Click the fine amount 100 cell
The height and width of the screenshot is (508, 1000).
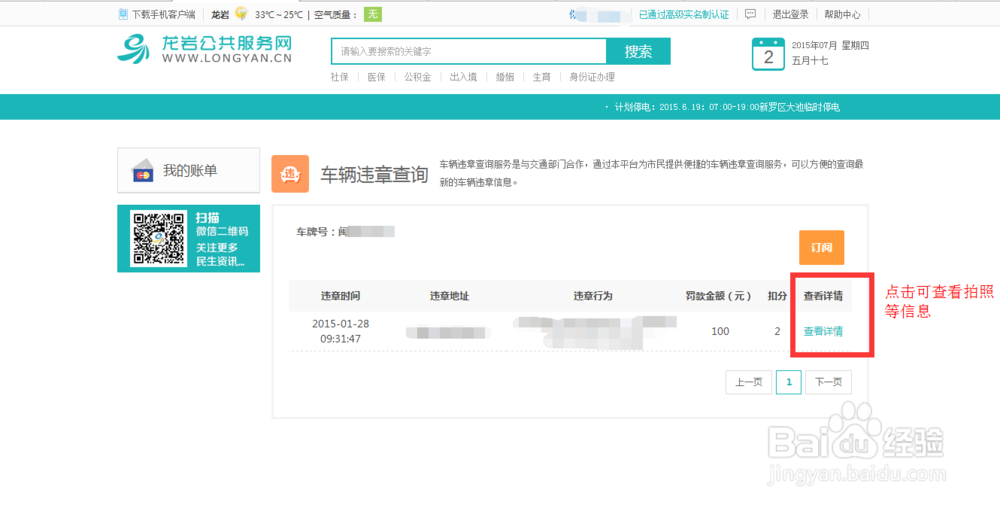point(720,331)
